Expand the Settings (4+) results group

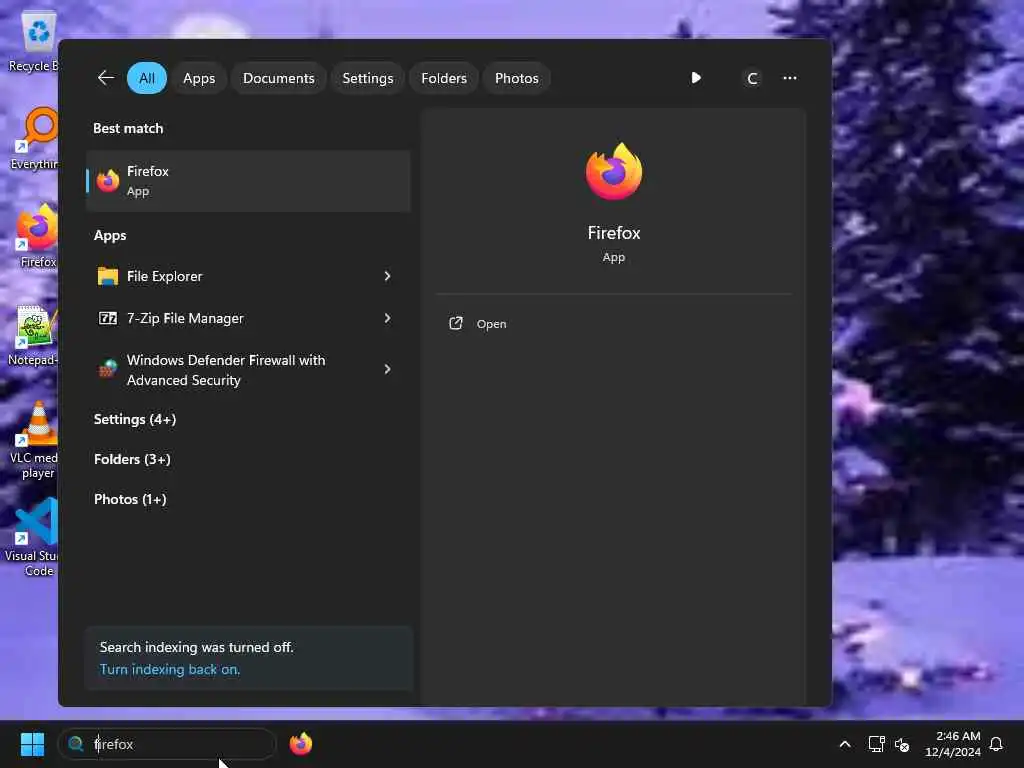[x=135, y=419]
